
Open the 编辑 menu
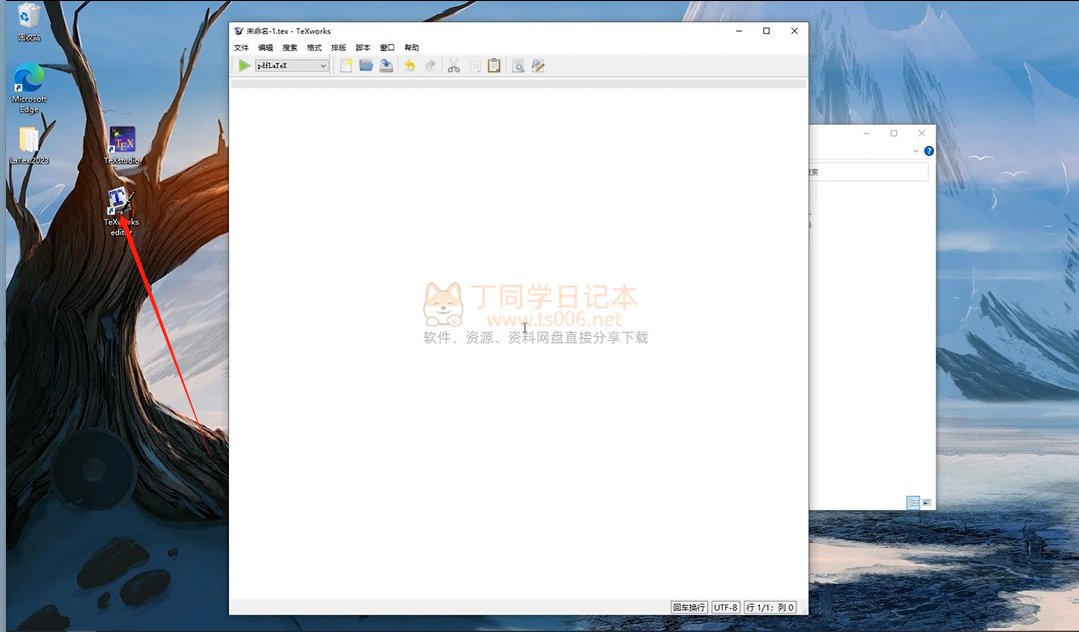click(x=266, y=48)
